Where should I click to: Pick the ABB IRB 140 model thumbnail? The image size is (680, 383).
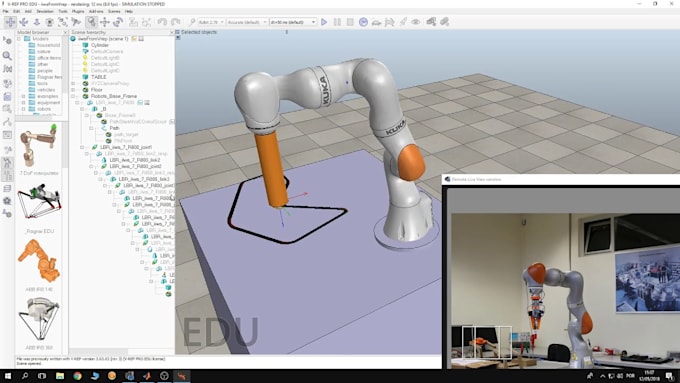[38, 261]
